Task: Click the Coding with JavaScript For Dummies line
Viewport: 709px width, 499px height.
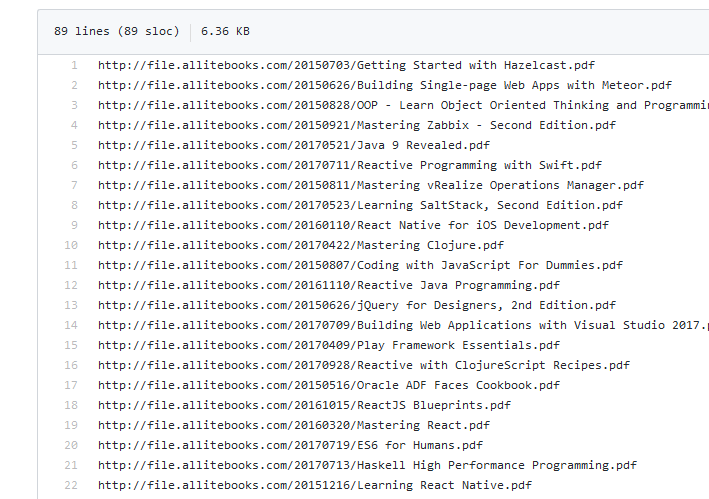Action: click(360, 265)
